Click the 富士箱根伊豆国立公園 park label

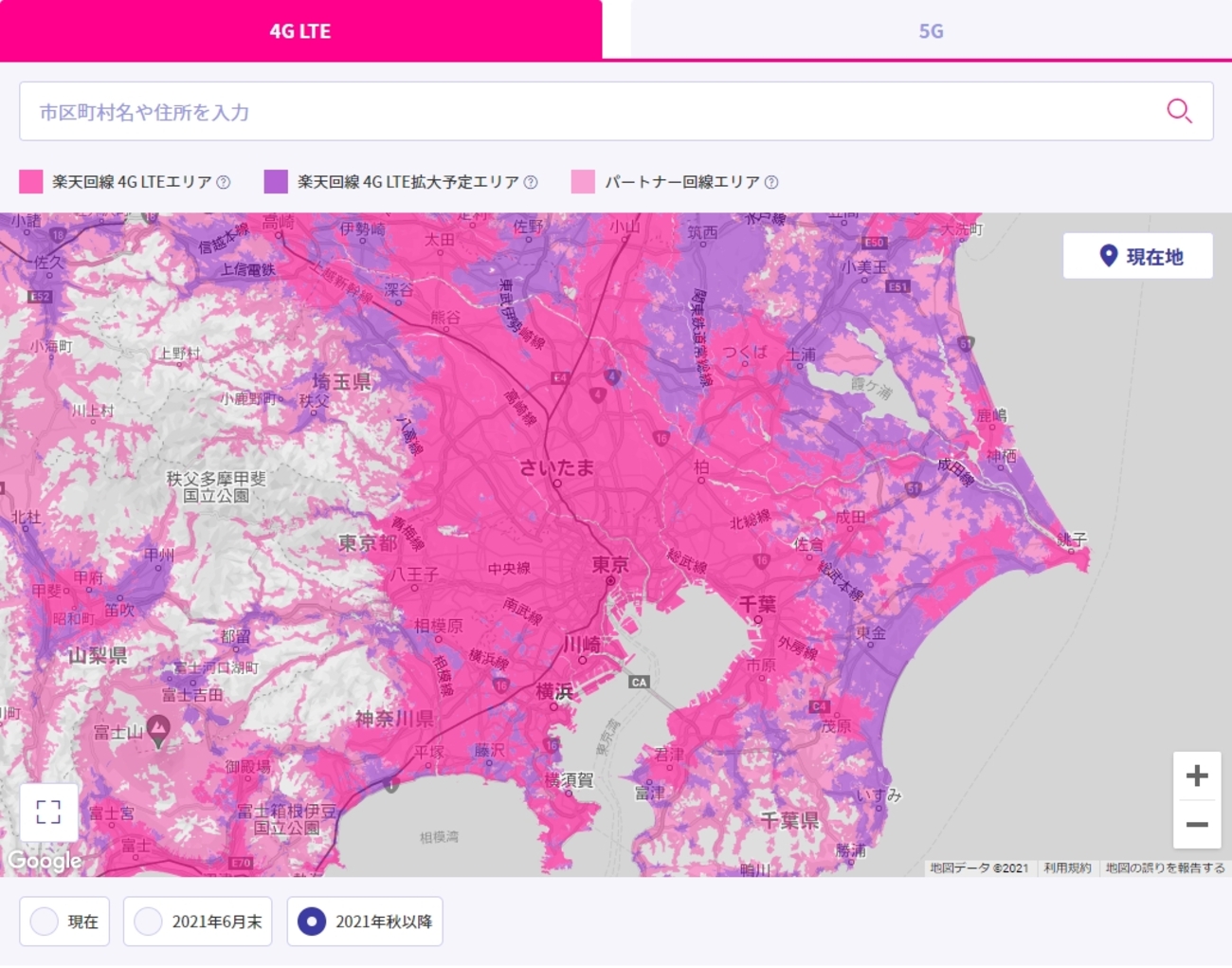point(287,818)
